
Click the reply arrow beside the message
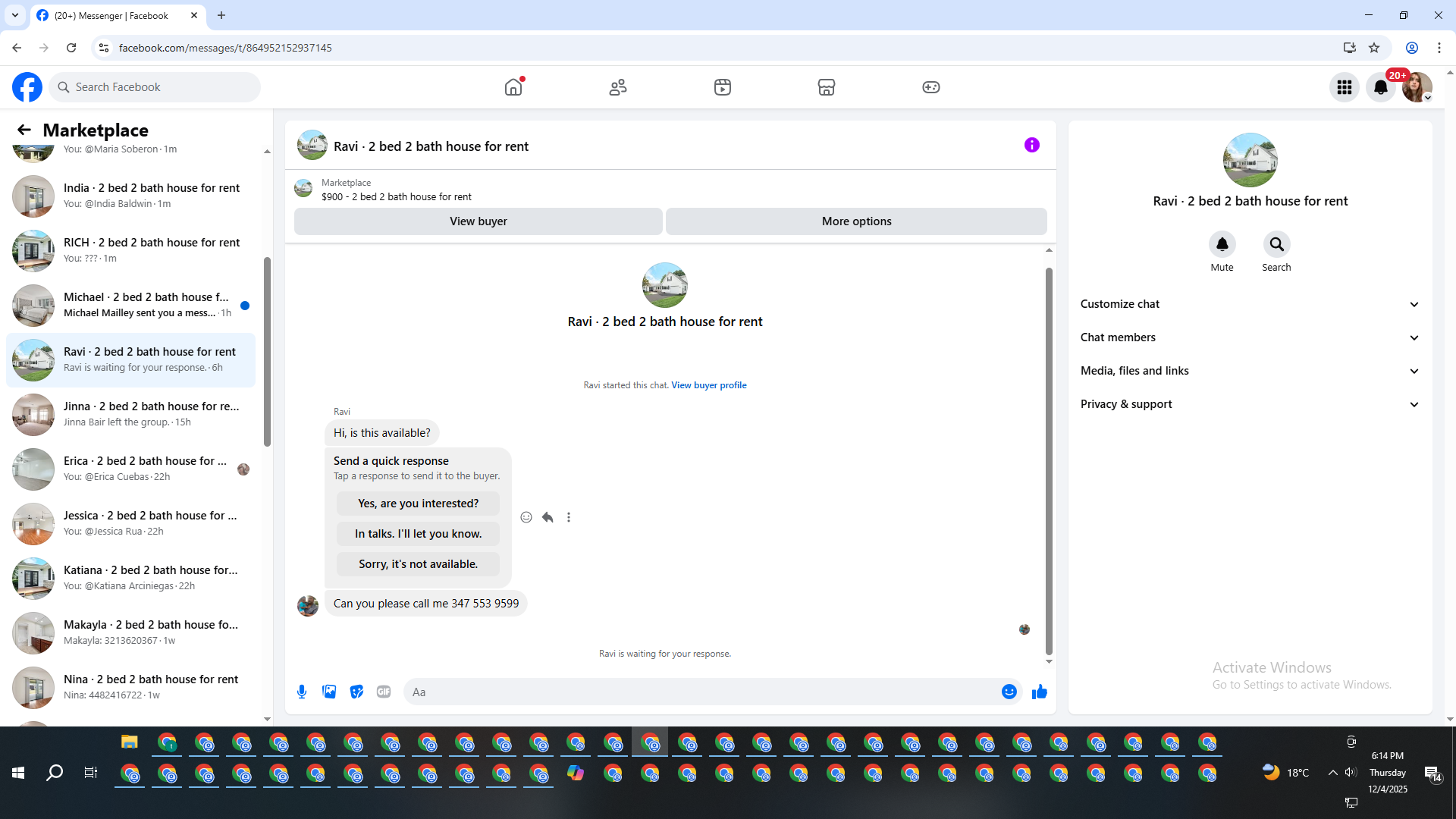pyautogui.click(x=548, y=517)
